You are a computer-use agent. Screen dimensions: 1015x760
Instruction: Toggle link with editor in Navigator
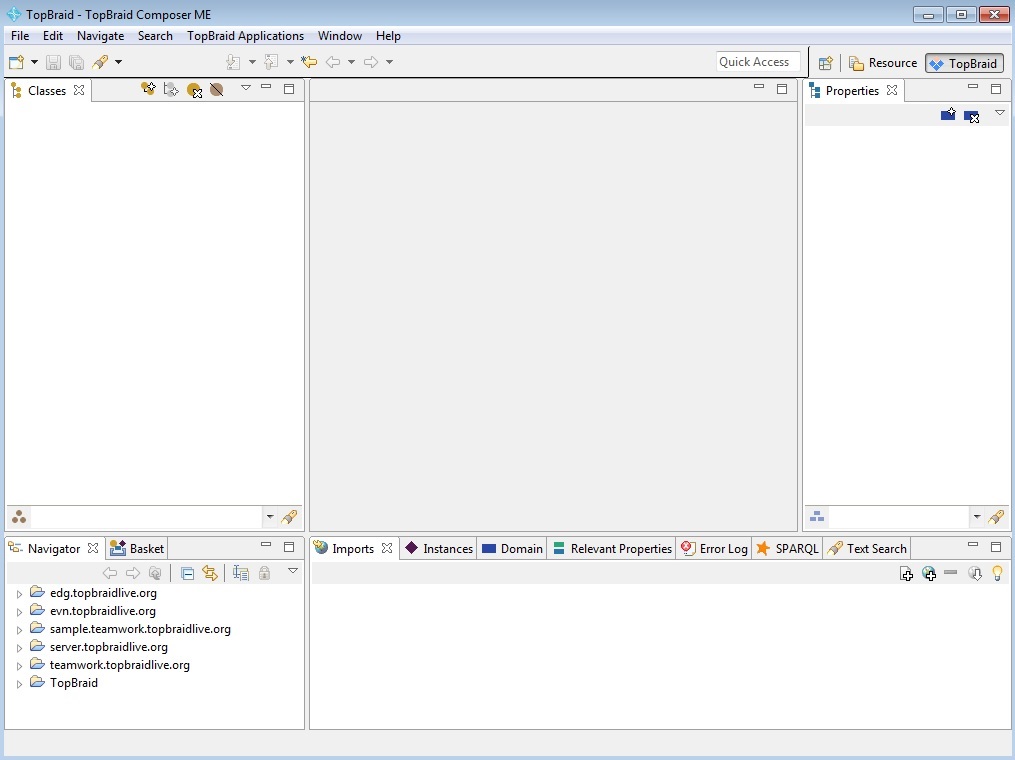[210, 572]
